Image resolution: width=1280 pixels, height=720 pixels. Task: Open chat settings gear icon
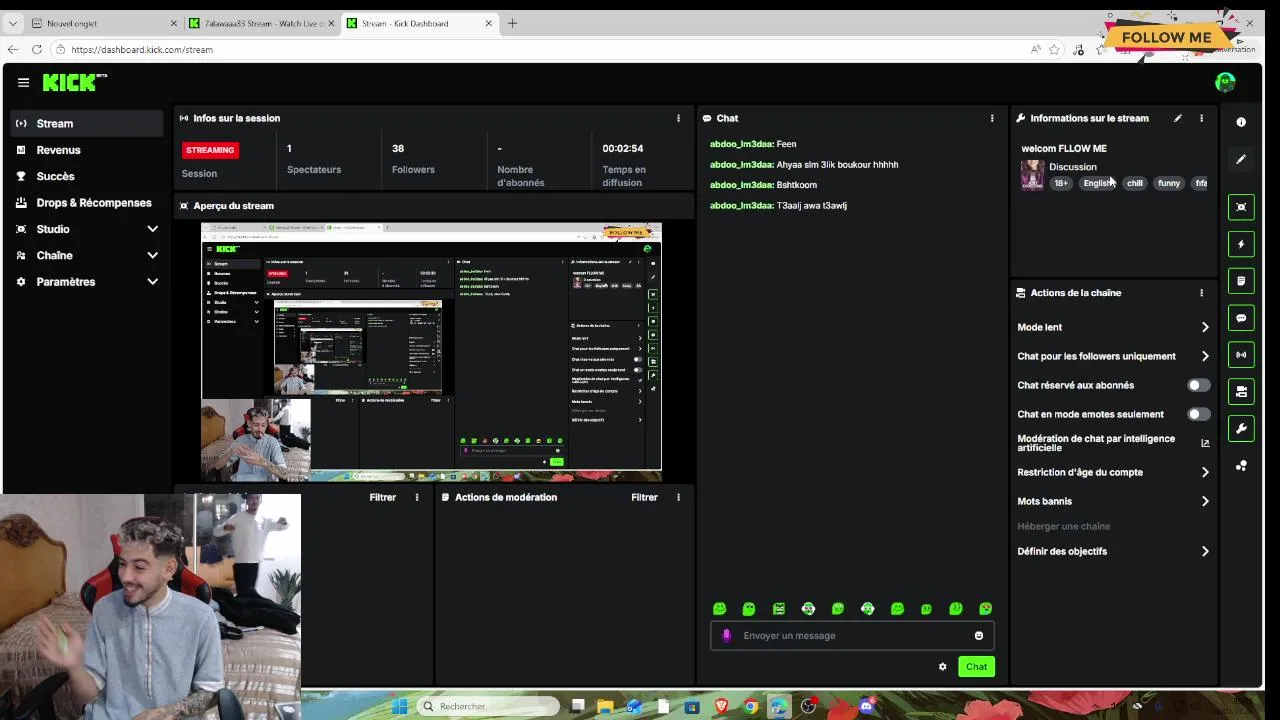click(x=942, y=667)
